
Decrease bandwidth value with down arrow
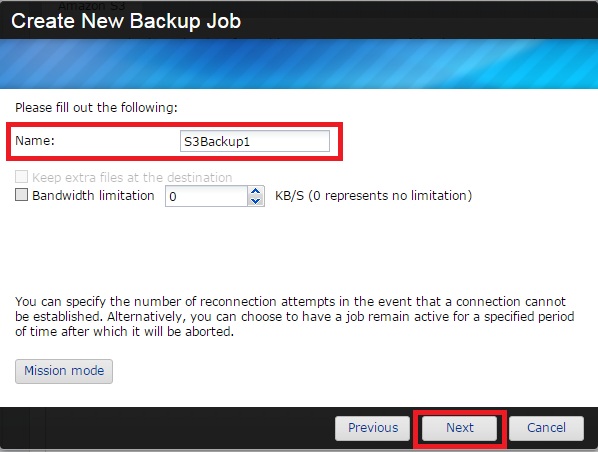(256, 201)
